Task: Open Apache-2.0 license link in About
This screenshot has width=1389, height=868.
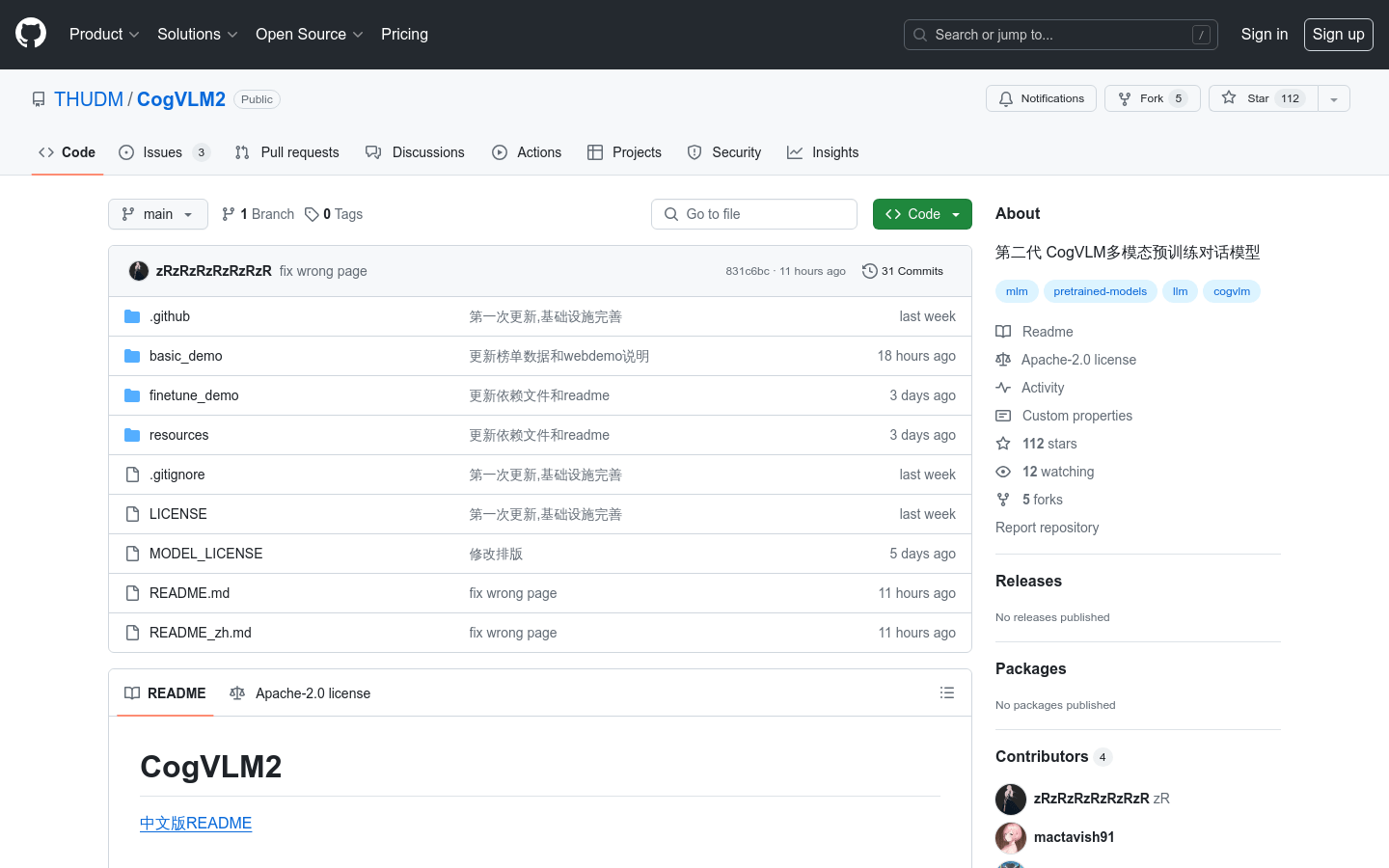Action: (x=1066, y=360)
